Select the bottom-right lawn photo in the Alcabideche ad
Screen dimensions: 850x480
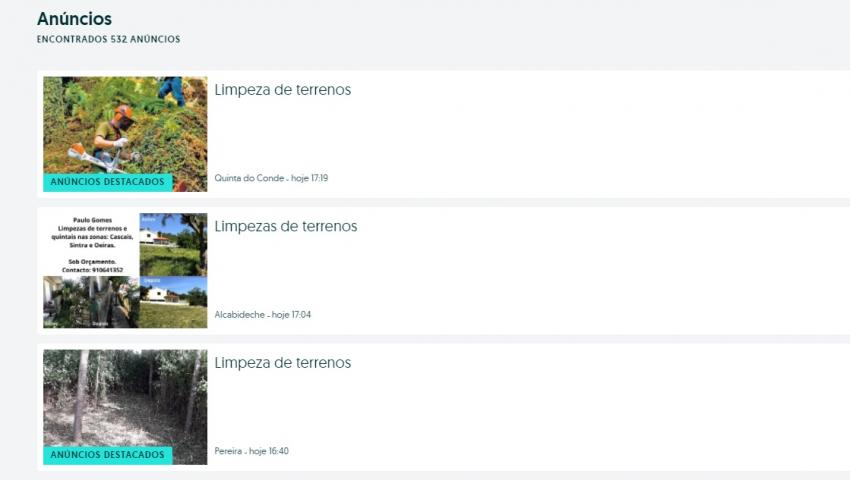click(x=173, y=302)
